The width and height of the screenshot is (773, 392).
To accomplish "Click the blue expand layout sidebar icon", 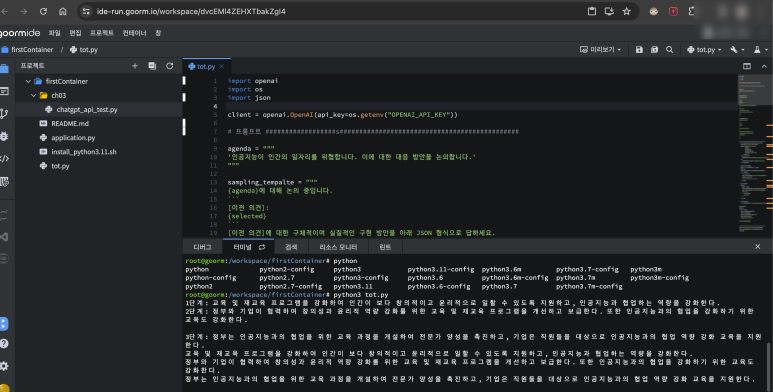I will (x=4, y=324).
